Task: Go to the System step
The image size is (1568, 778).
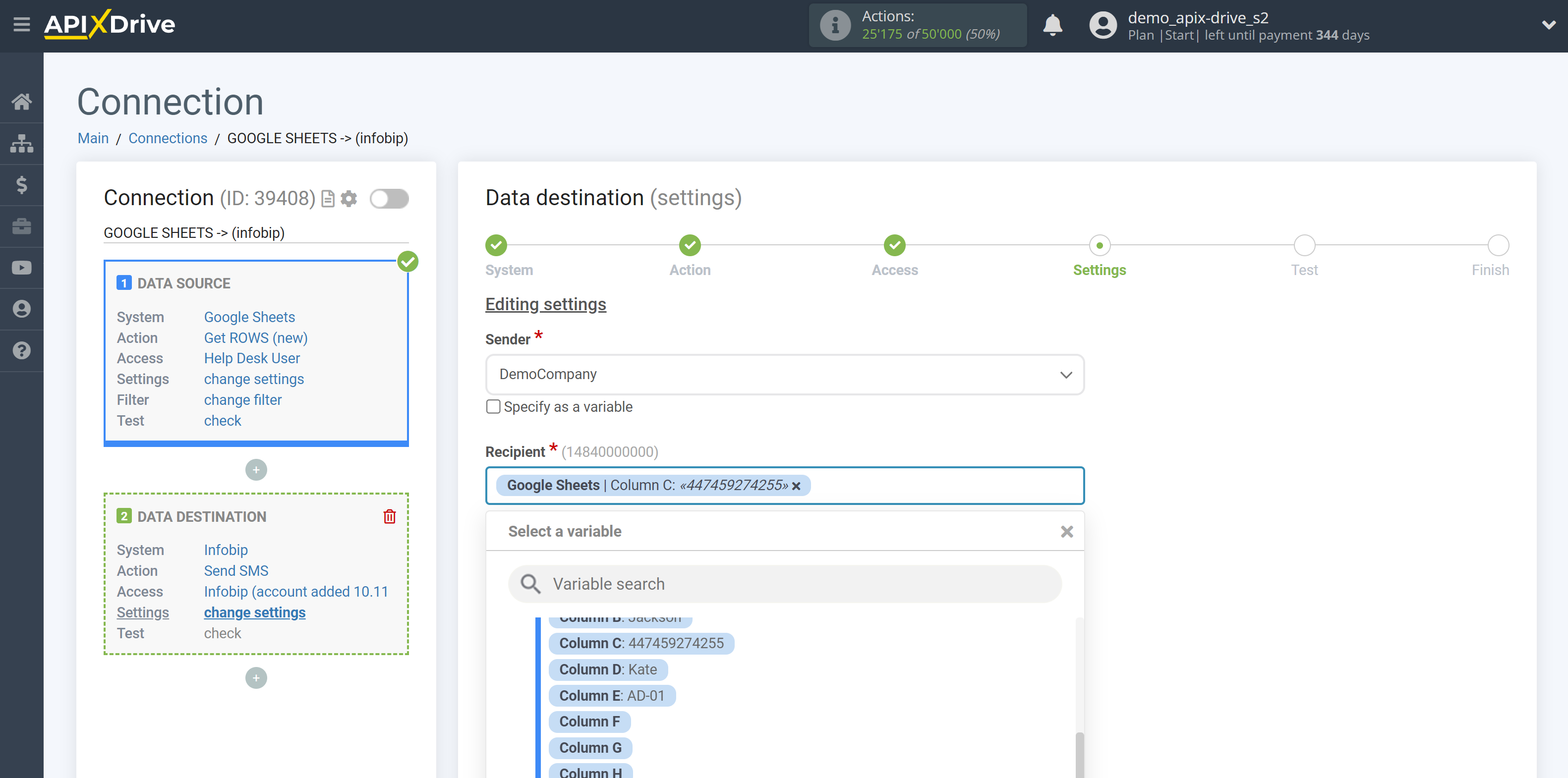Action: [x=496, y=245]
